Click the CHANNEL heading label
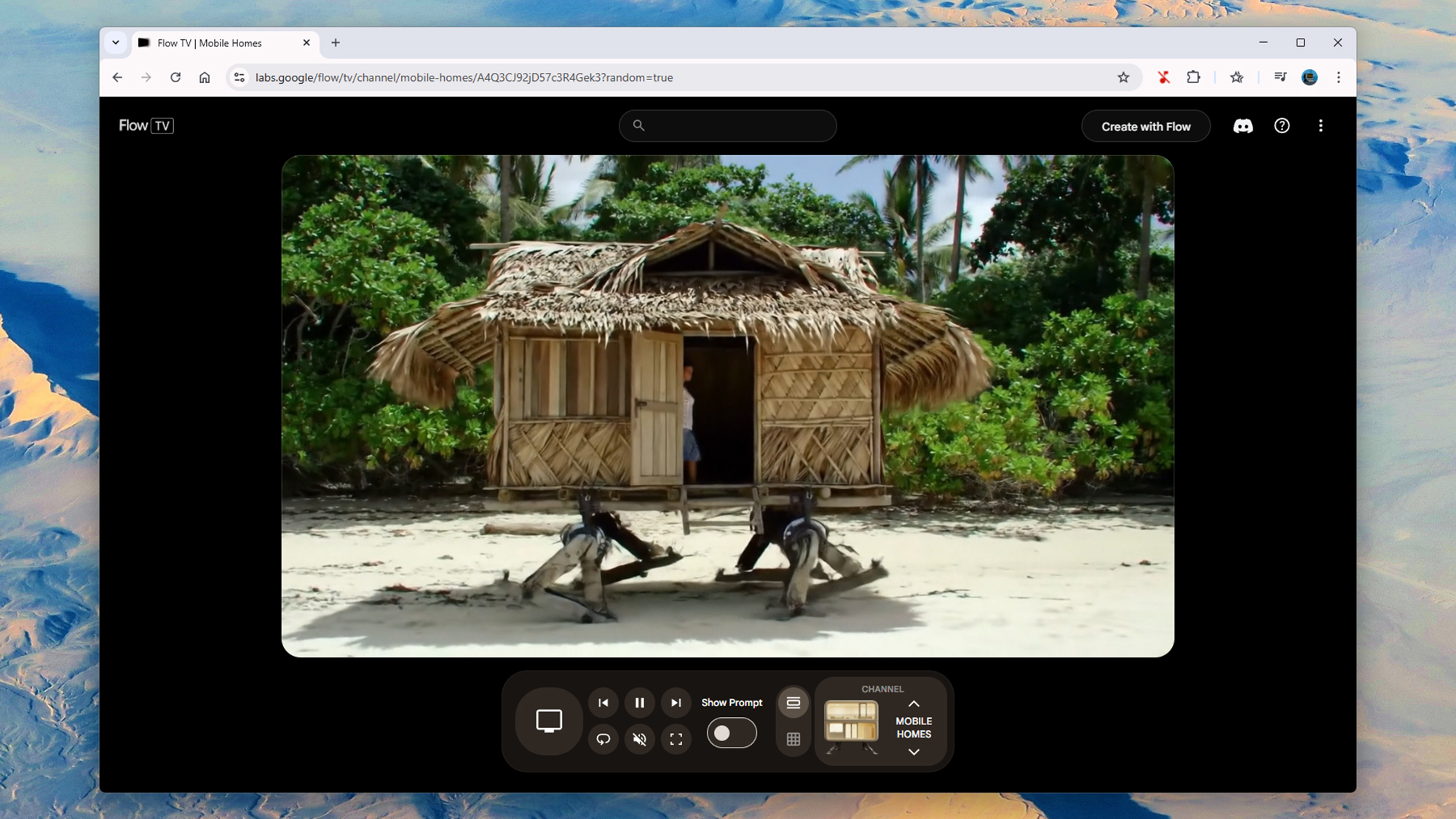 coord(882,689)
